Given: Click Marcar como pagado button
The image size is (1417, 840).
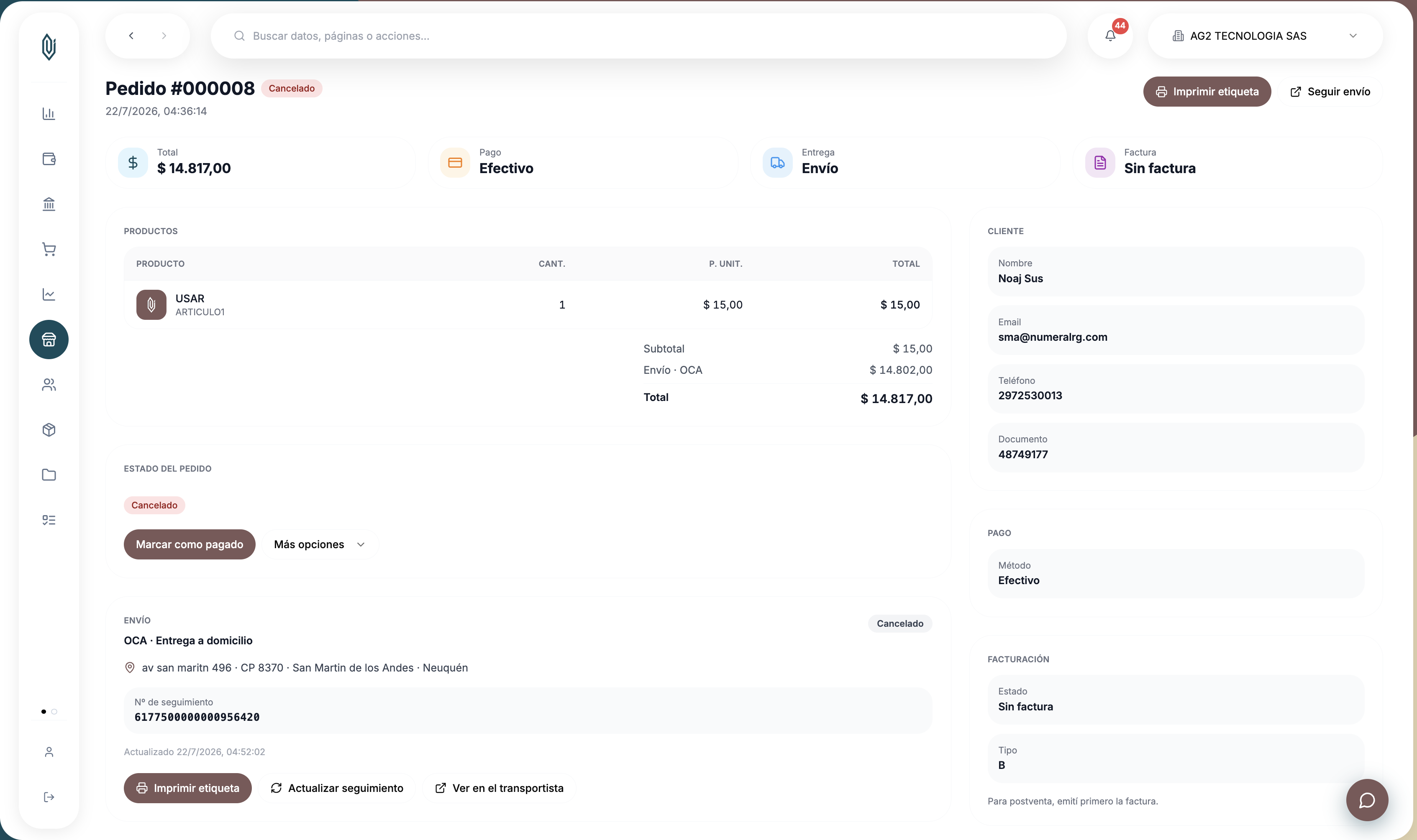Looking at the screenshot, I should pos(189,544).
